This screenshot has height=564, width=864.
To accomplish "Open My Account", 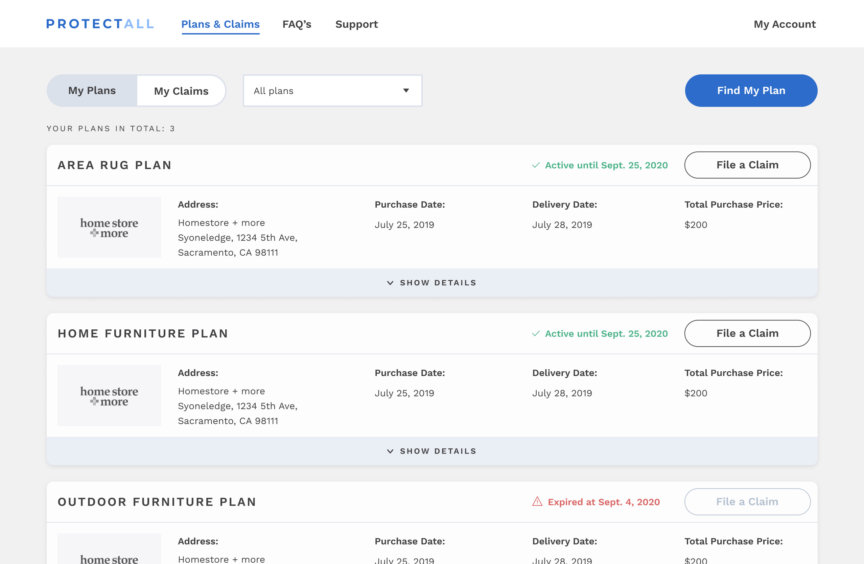I will 785,24.
